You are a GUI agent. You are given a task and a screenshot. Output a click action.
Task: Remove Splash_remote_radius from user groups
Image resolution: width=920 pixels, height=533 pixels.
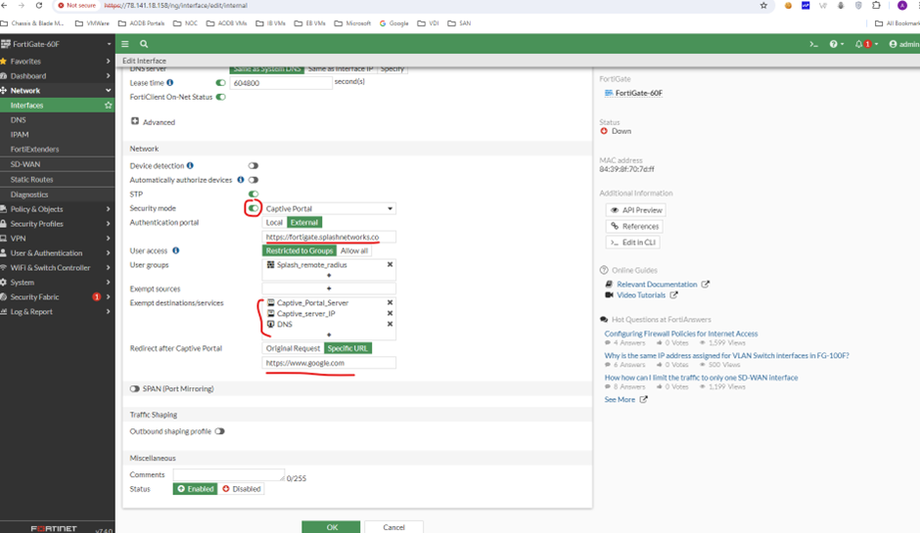[x=390, y=265]
